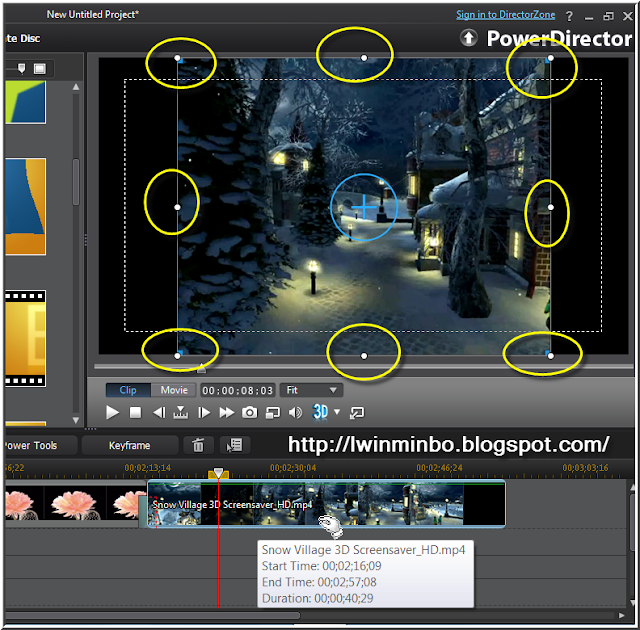Delete selected clip with trash icon

(x=198, y=445)
